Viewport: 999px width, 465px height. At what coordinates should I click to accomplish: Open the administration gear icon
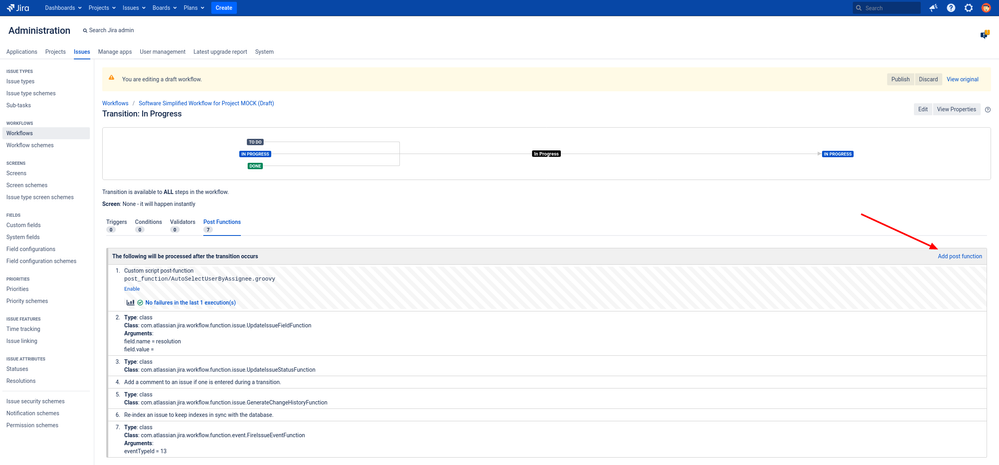(x=968, y=8)
